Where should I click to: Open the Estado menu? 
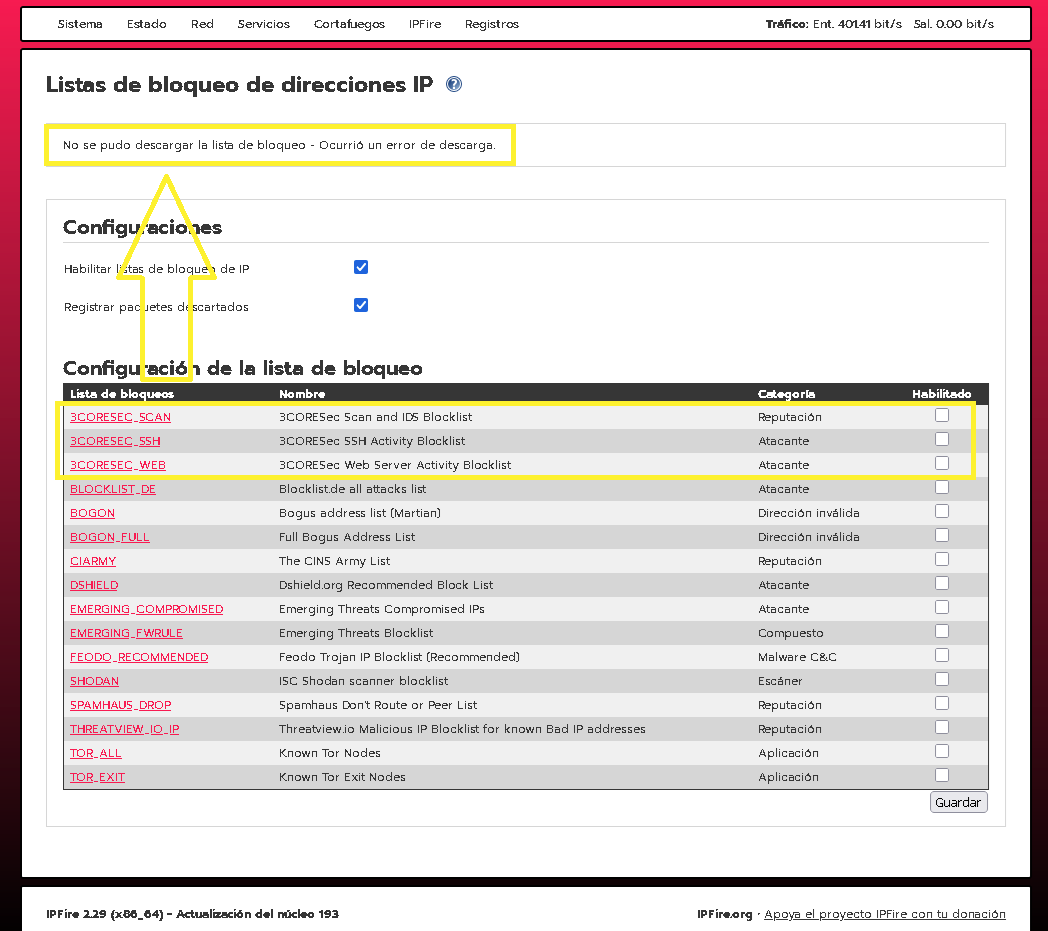146,24
